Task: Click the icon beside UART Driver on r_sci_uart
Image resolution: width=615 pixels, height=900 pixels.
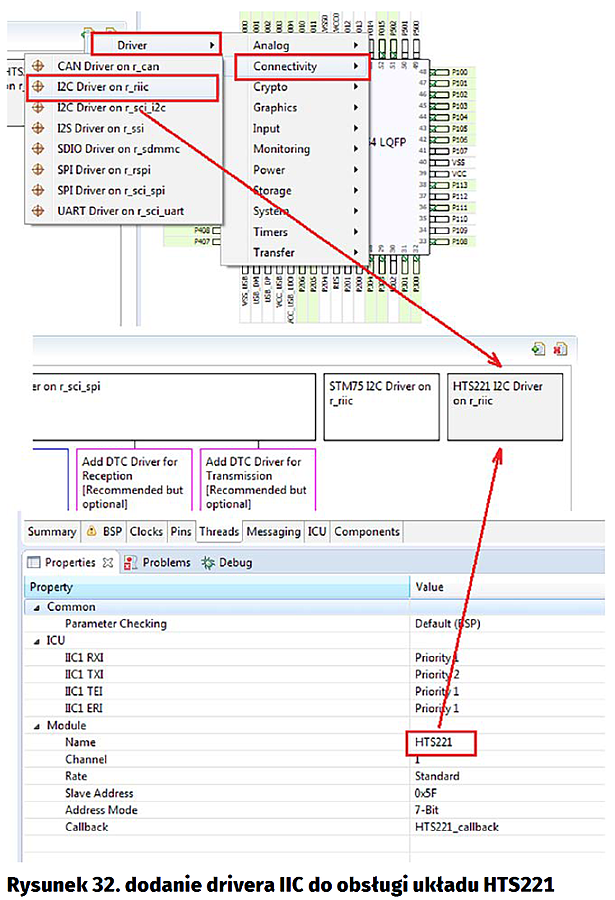Action: (x=39, y=211)
